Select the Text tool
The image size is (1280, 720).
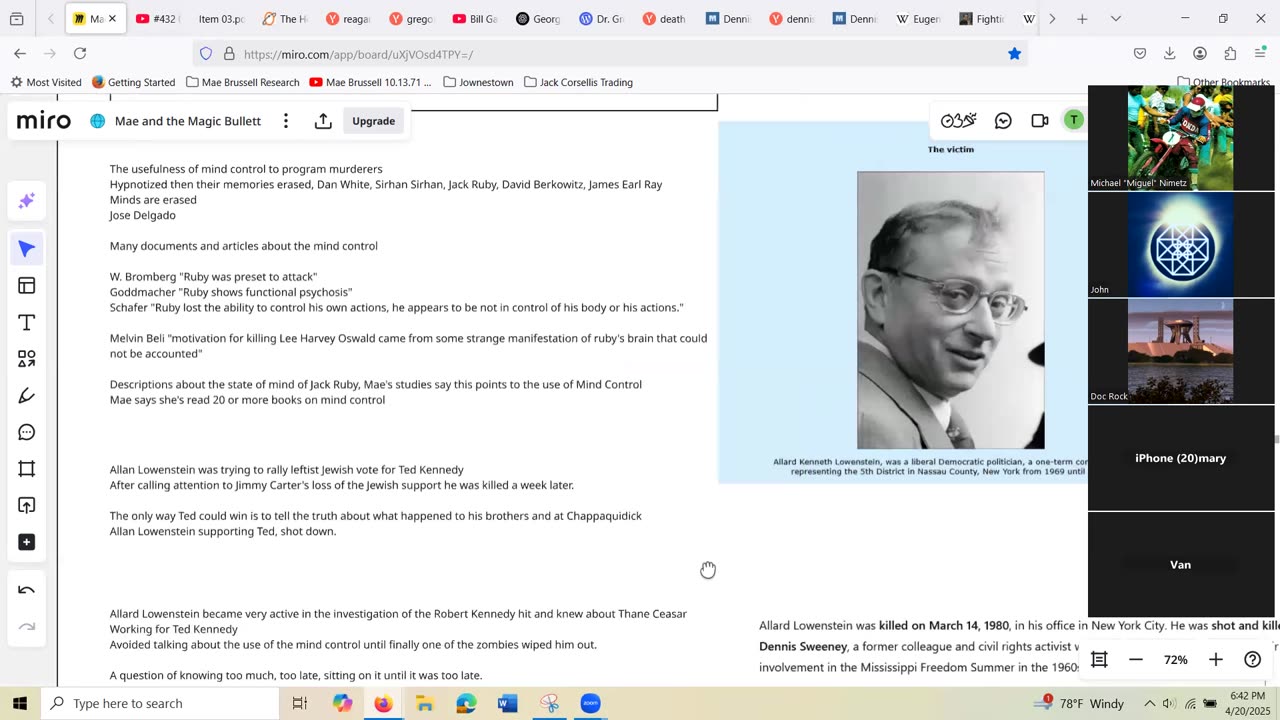click(x=27, y=322)
